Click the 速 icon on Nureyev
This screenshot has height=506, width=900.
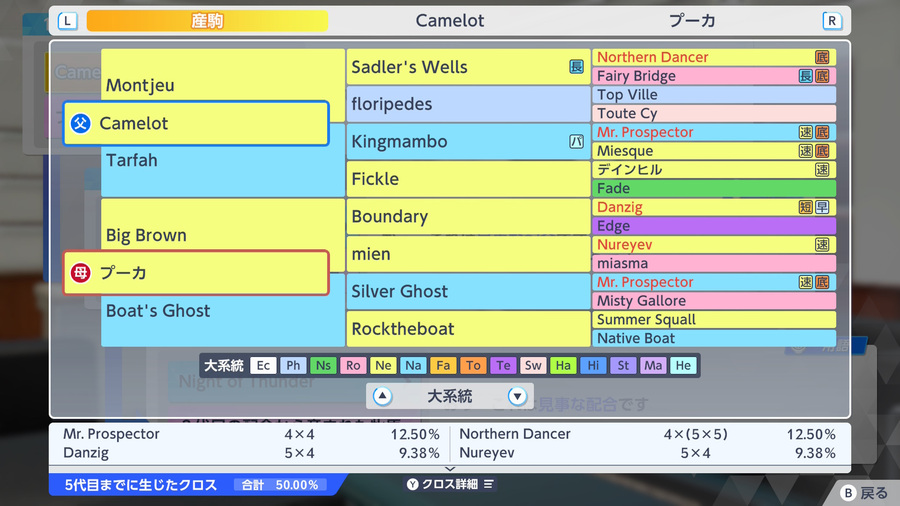click(x=822, y=244)
